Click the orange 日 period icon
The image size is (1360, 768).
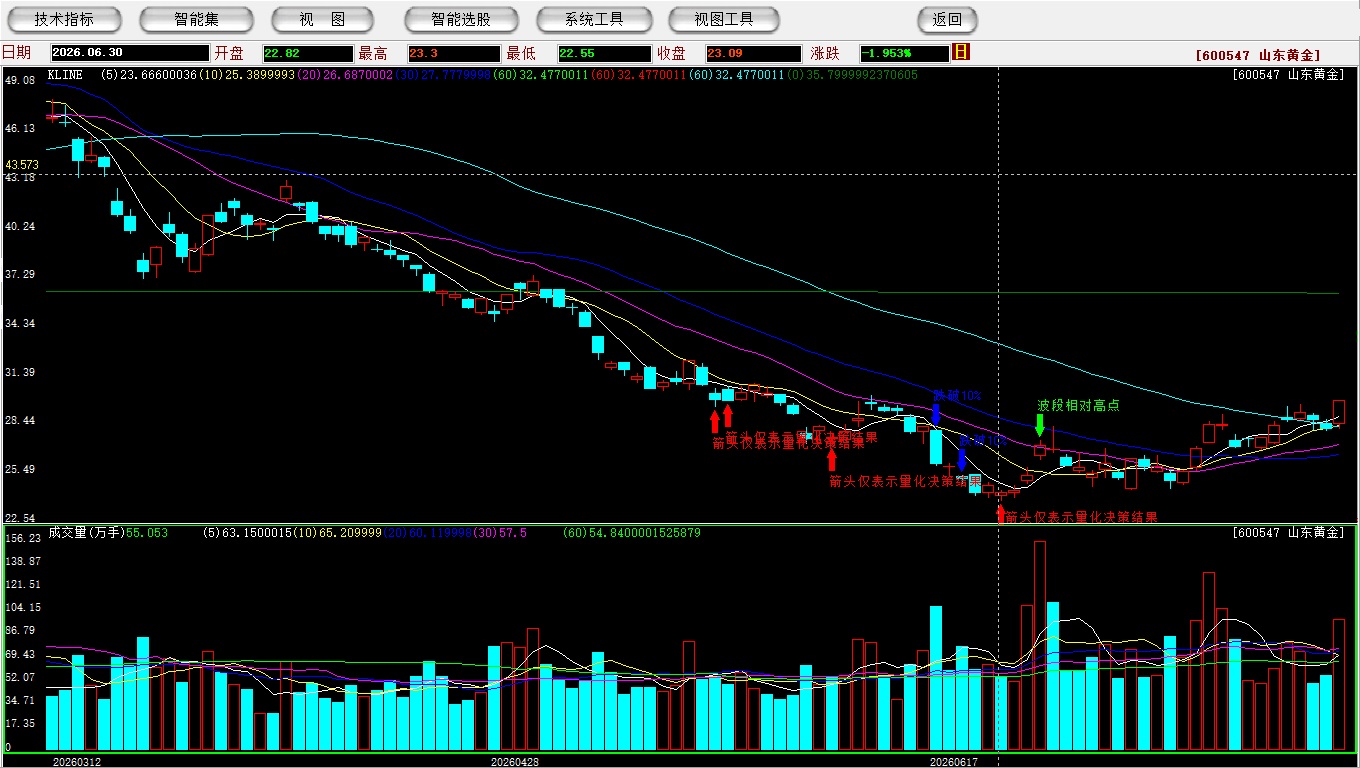click(961, 52)
